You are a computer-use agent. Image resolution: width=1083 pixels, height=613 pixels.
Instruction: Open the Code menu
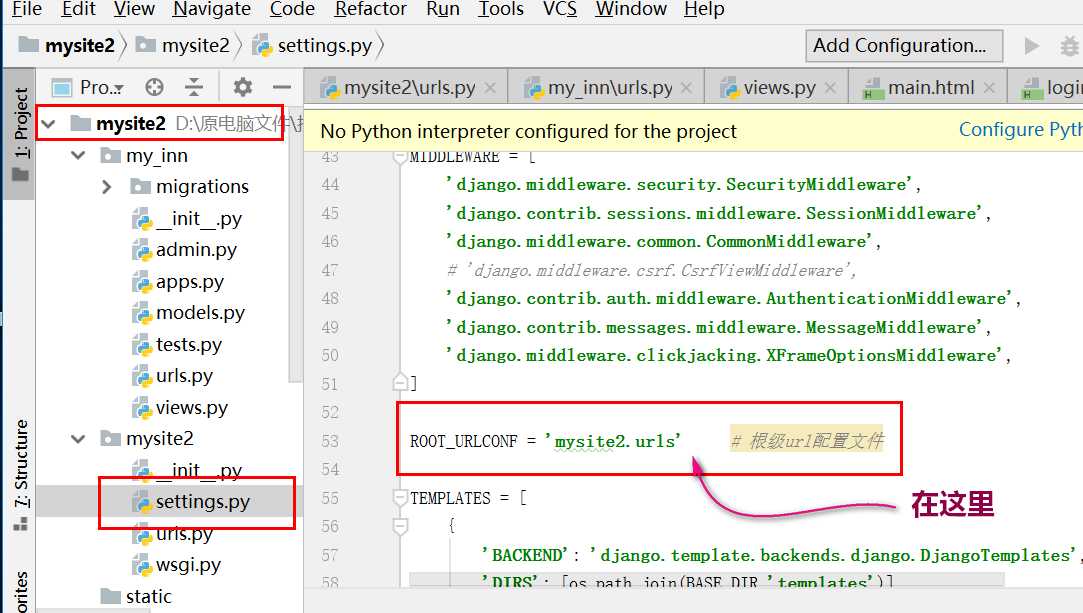[x=291, y=9]
